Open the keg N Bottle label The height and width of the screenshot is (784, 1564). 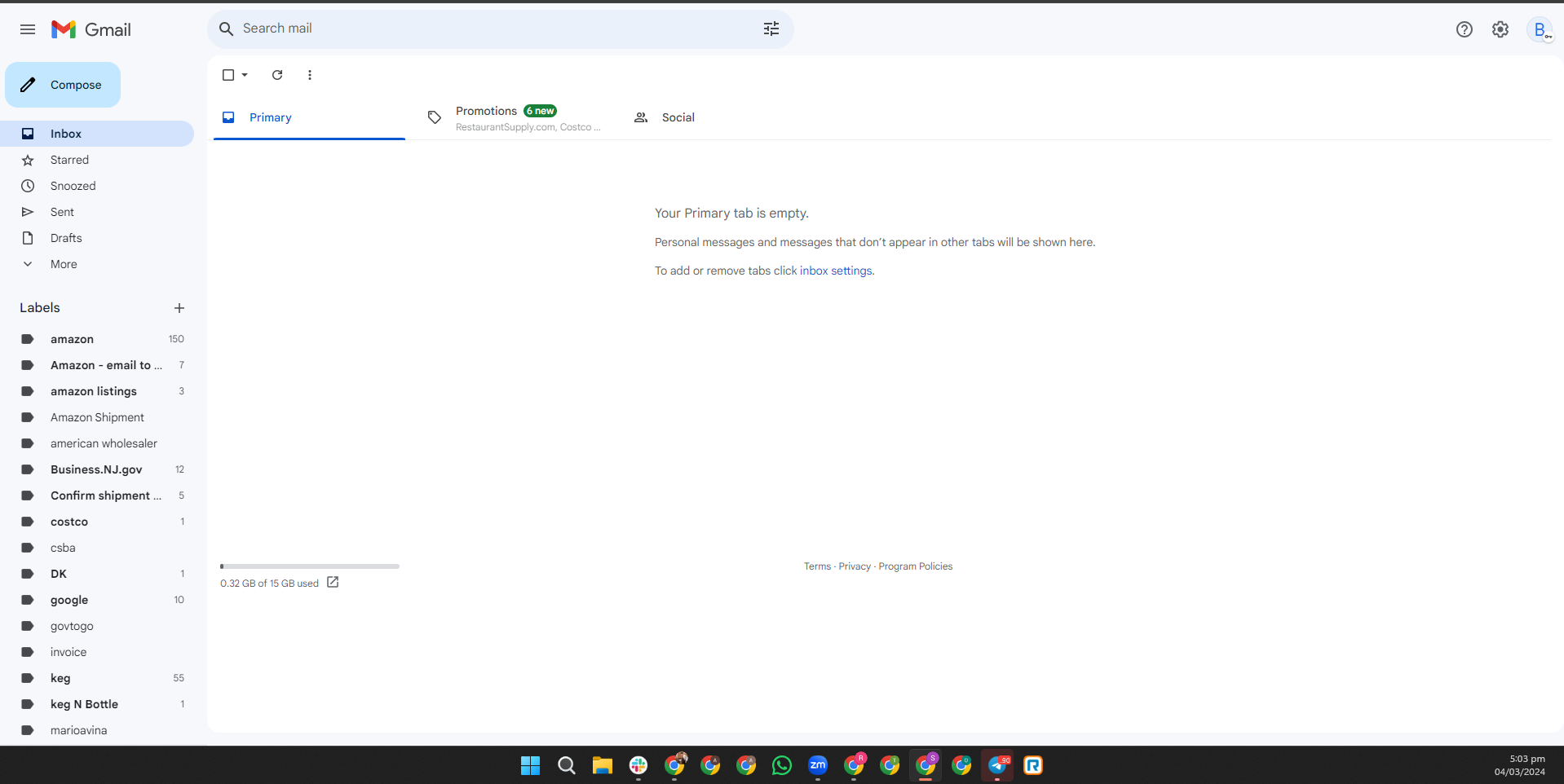pos(97,704)
